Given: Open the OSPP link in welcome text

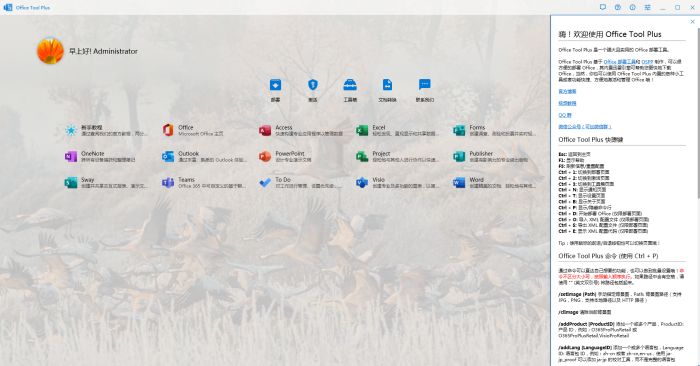Looking at the screenshot, I should [x=647, y=62].
